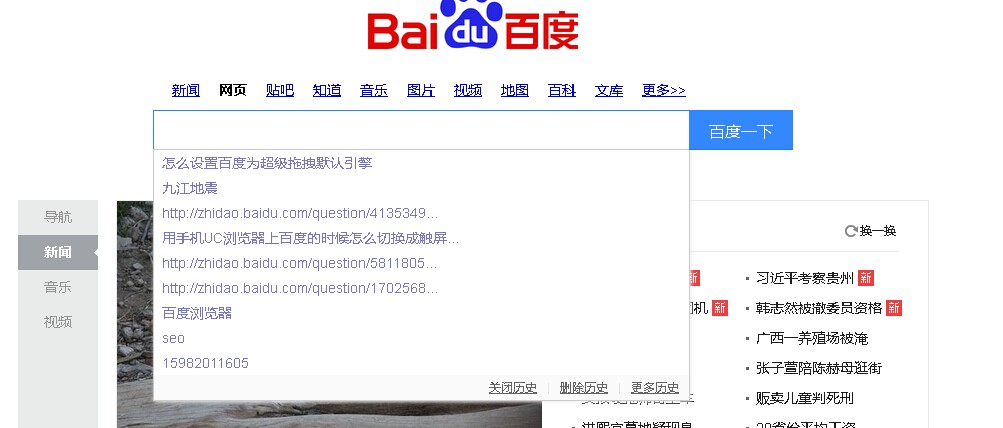This screenshot has width=1003, height=428.
Task: Select suggestion 怎么设置百度为超级拖拽默认引擎
Action: [421, 163]
